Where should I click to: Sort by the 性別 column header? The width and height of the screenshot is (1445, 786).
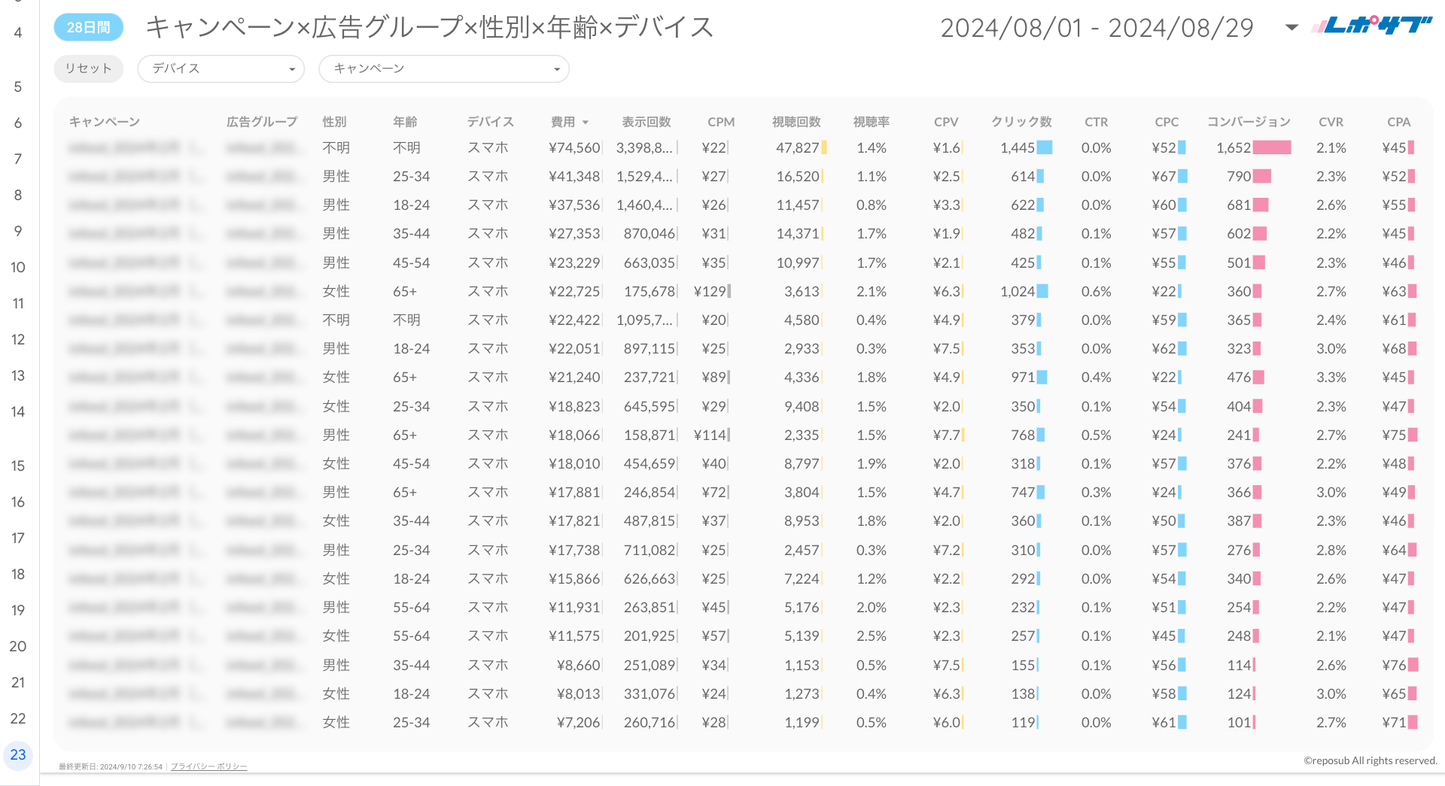tap(334, 122)
